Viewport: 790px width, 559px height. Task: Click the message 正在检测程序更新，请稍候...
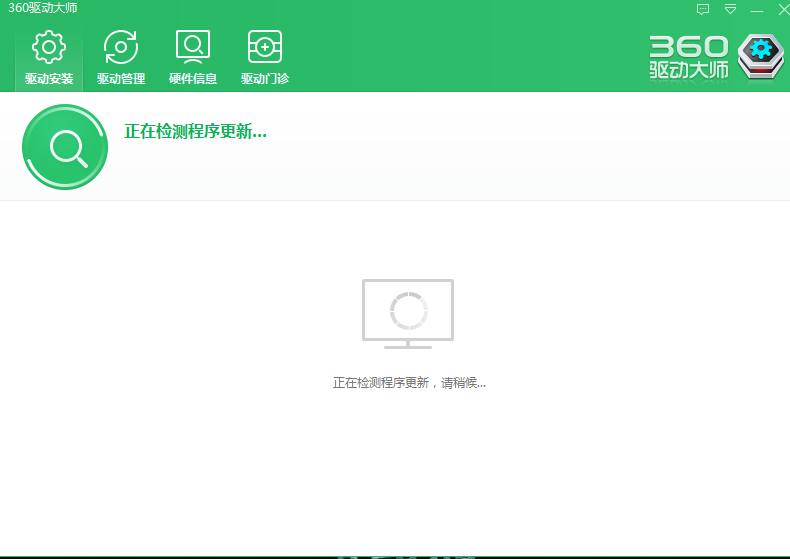click(409, 383)
